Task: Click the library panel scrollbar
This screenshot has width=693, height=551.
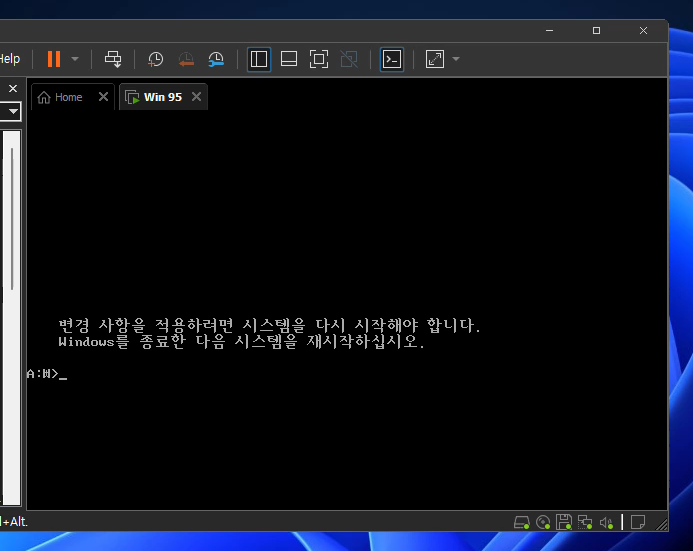Action: pyautogui.click(x=12, y=219)
